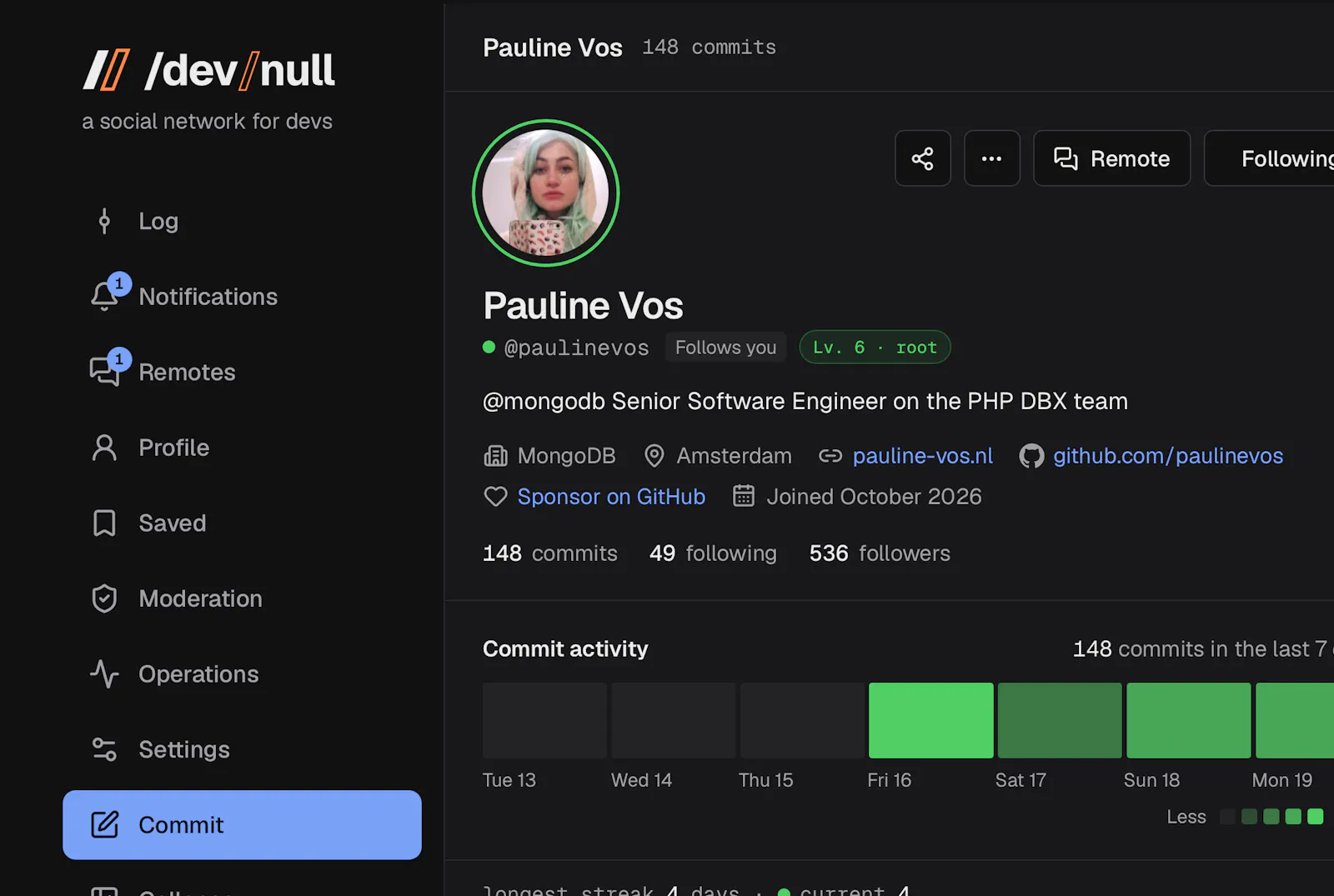This screenshot has height=896, width=1334.
Task: Click the Moderation shield icon
Action: pyautogui.click(x=104, y=598)
